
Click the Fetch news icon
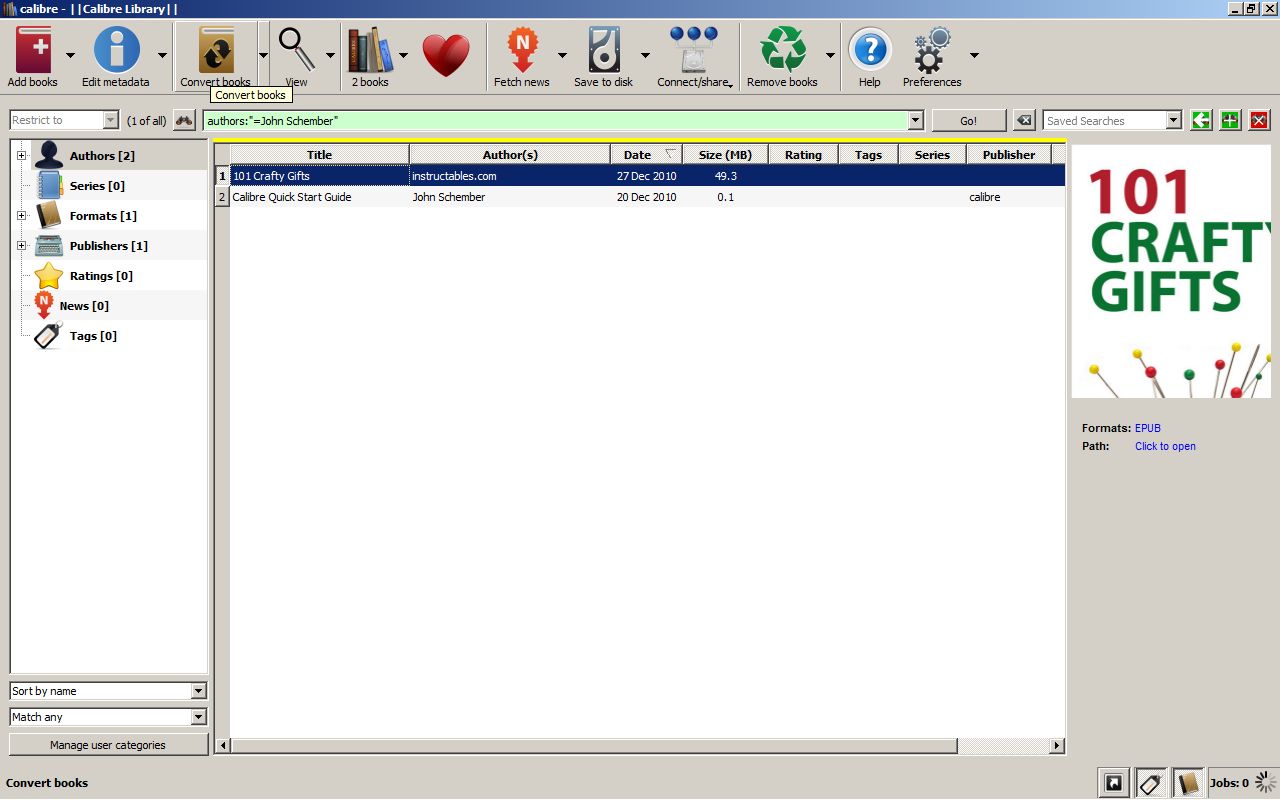(522, 52)
